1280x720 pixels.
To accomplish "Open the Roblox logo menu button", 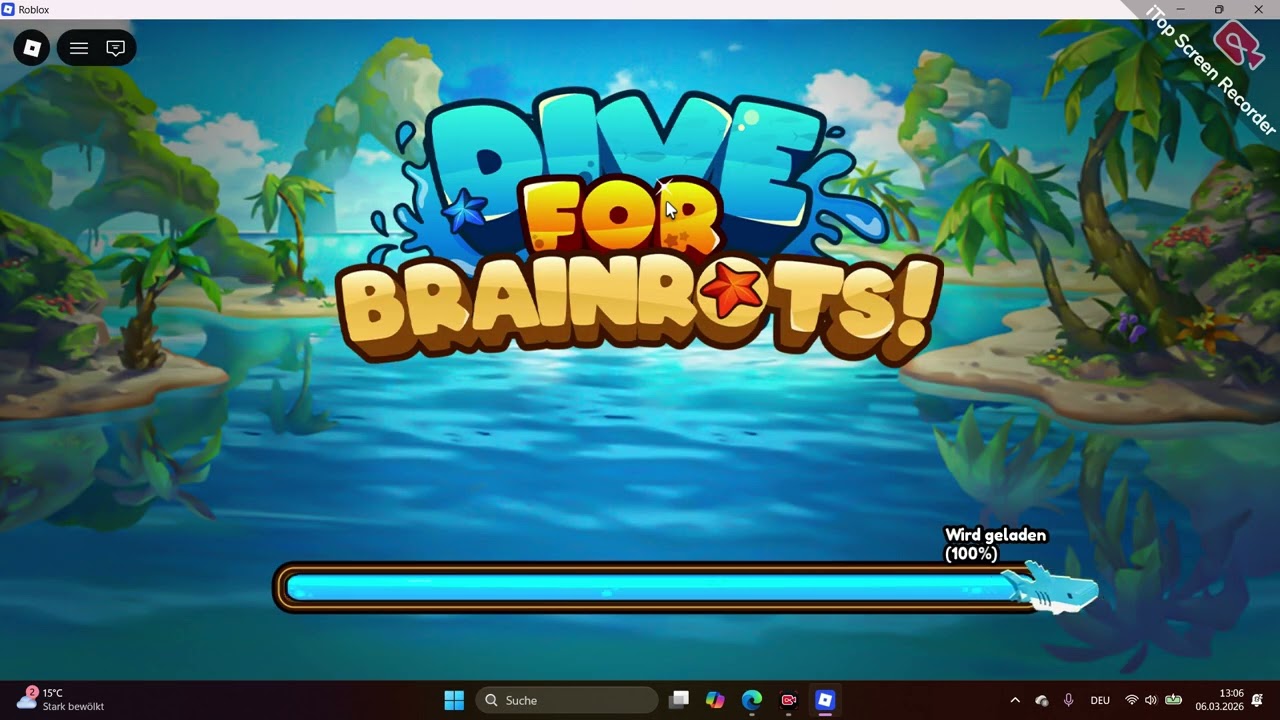I will [32, 48].
